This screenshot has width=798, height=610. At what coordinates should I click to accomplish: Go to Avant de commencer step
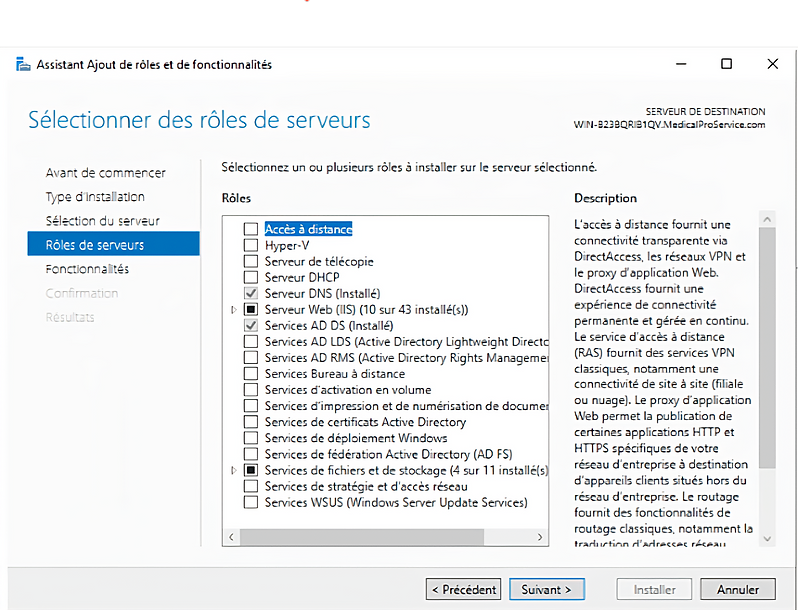105,173
